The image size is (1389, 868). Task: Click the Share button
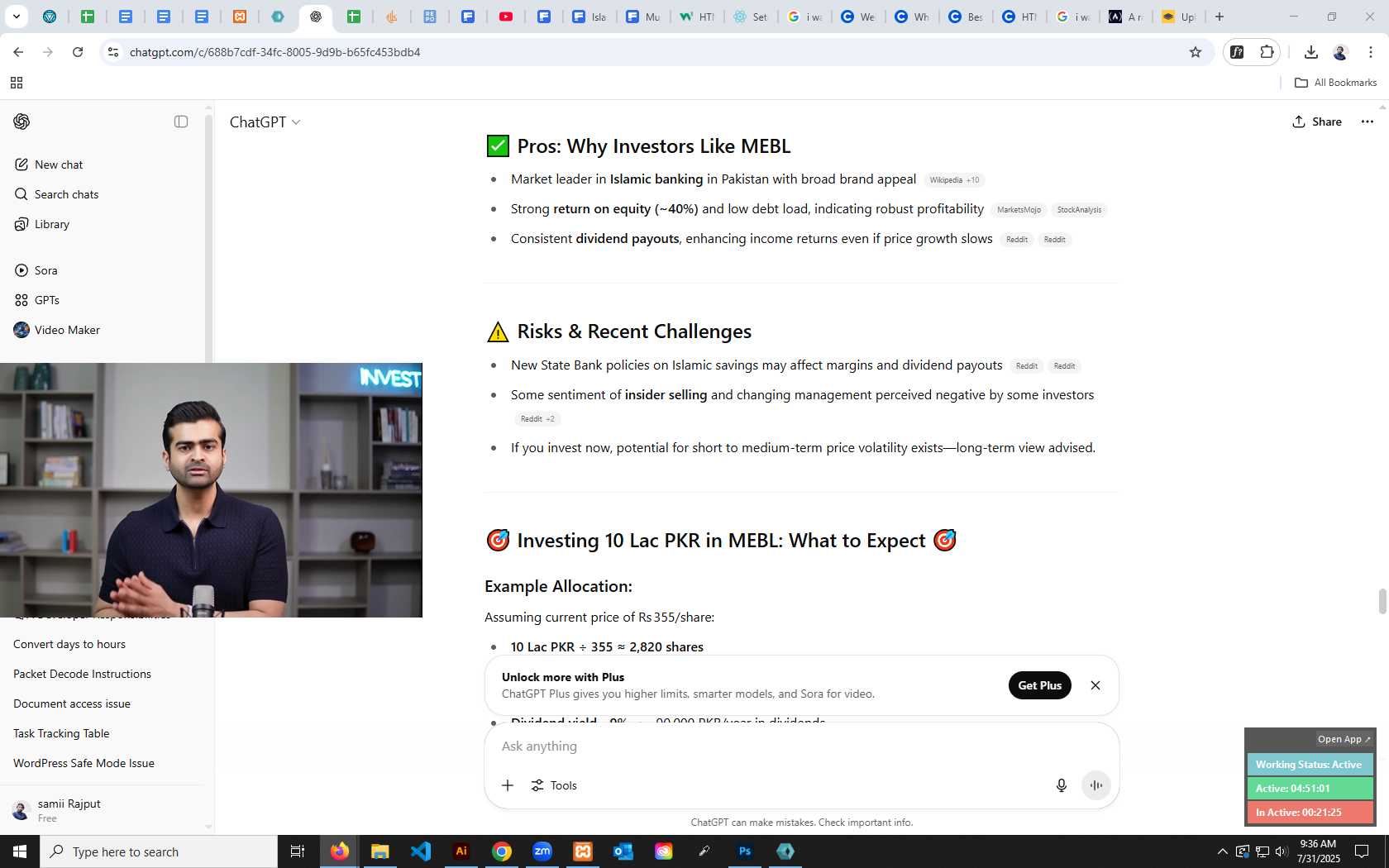1317,122
